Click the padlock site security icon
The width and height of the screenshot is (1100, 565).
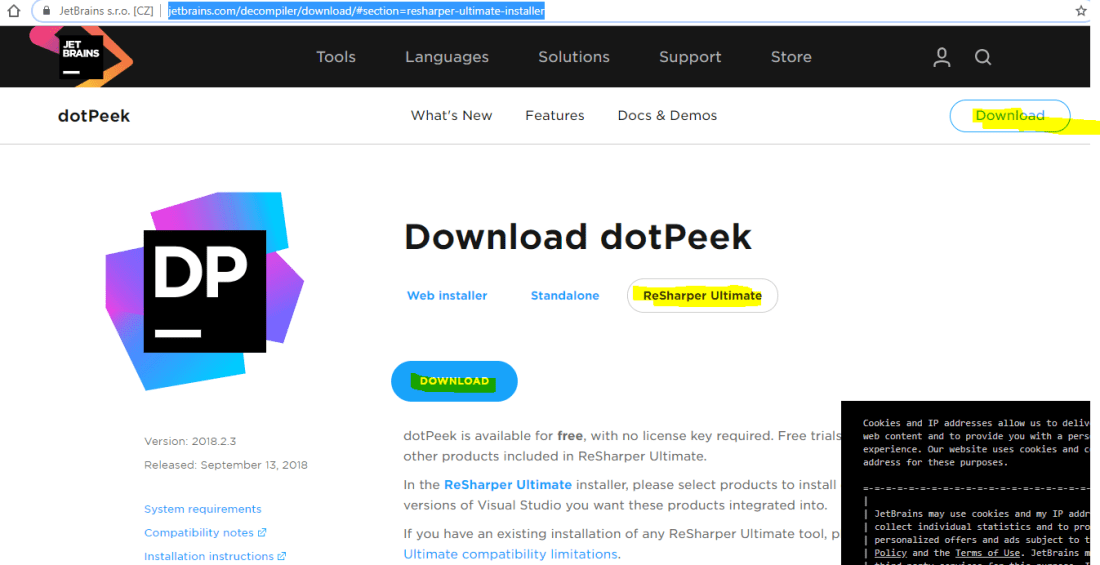(43, 11)
